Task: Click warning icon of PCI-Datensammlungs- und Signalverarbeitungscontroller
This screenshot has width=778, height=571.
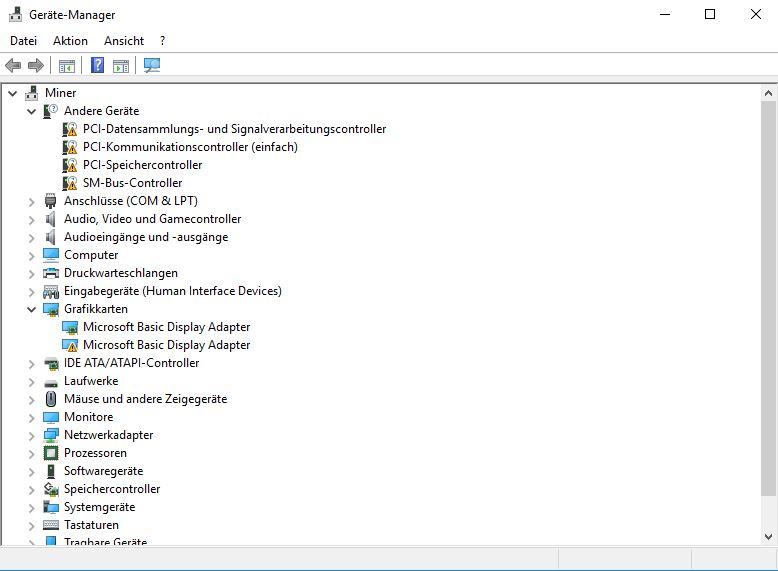Action: 70,129
